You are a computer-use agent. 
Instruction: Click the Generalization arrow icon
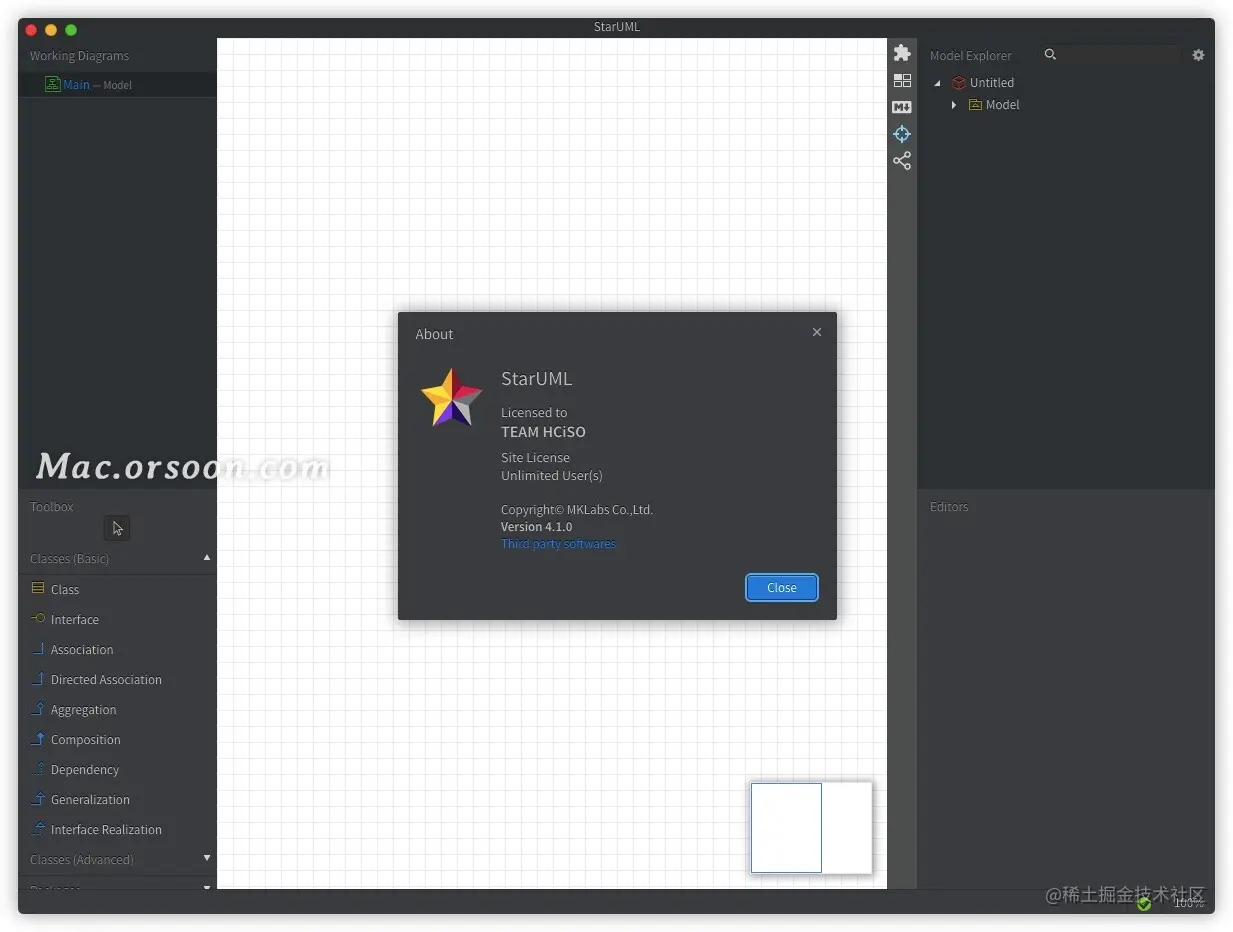38,798
